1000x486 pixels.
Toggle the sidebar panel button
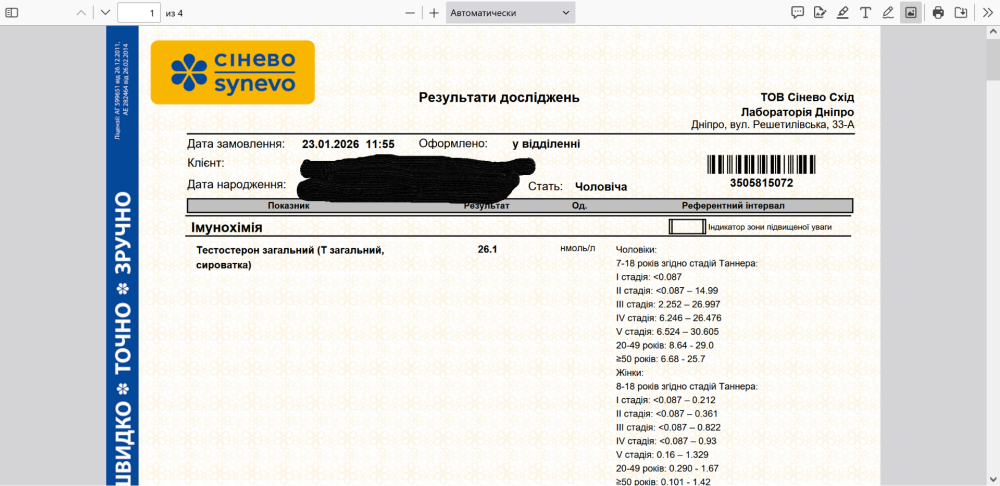coord(13,13)
